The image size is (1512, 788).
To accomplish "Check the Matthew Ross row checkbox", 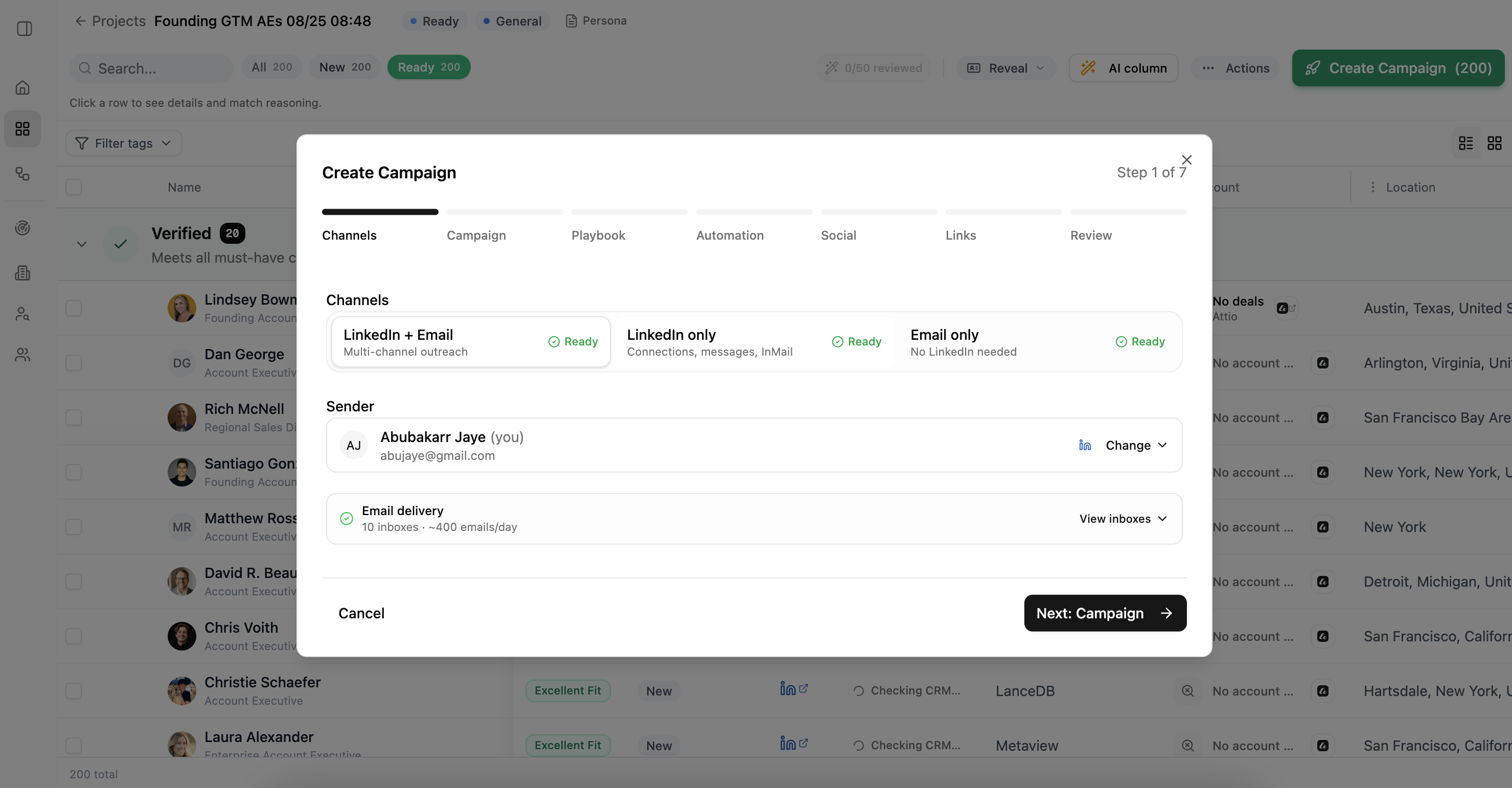I will [x=74, y=527].
